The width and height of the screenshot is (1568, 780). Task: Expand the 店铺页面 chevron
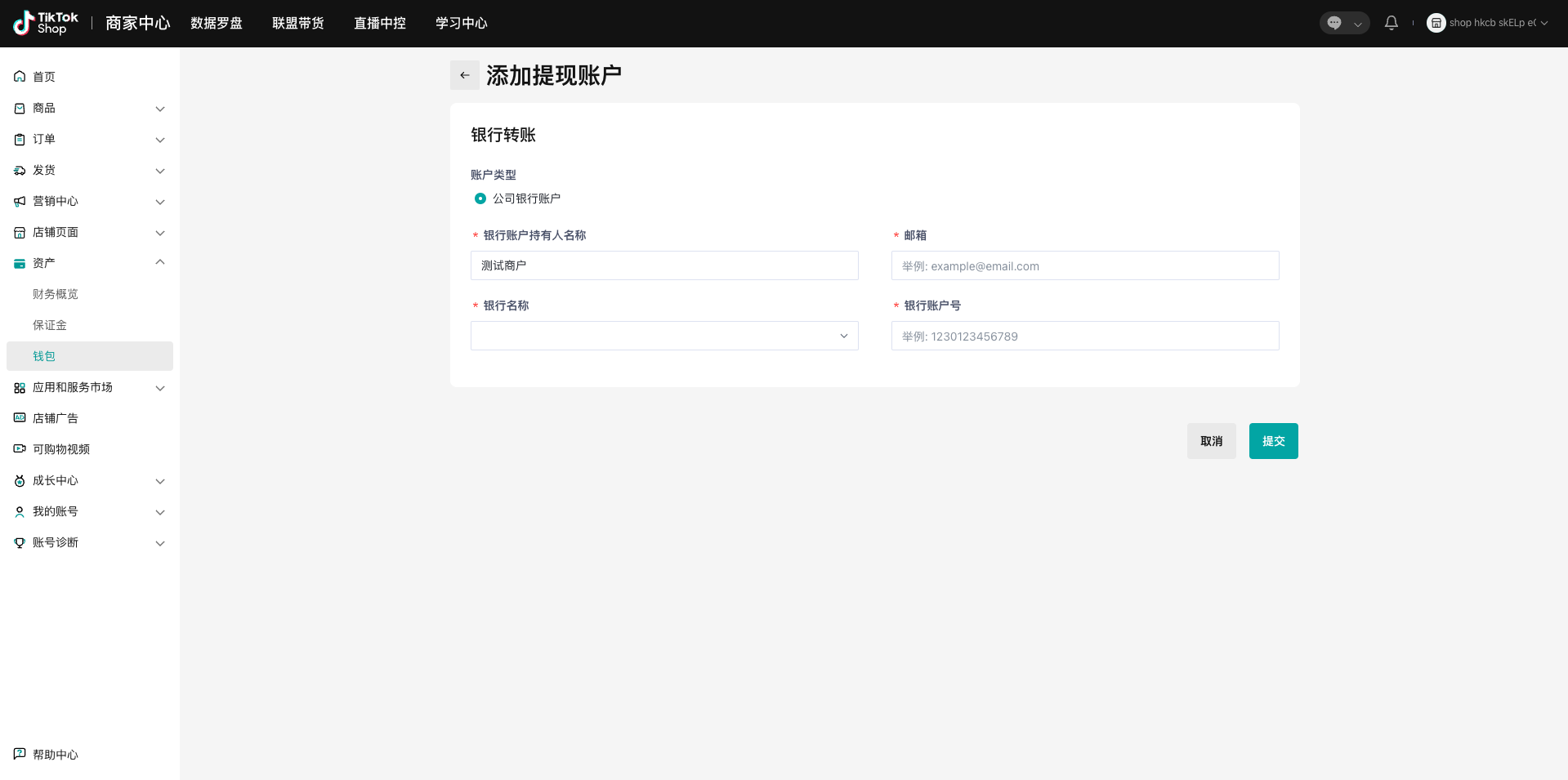pos(160,233)
